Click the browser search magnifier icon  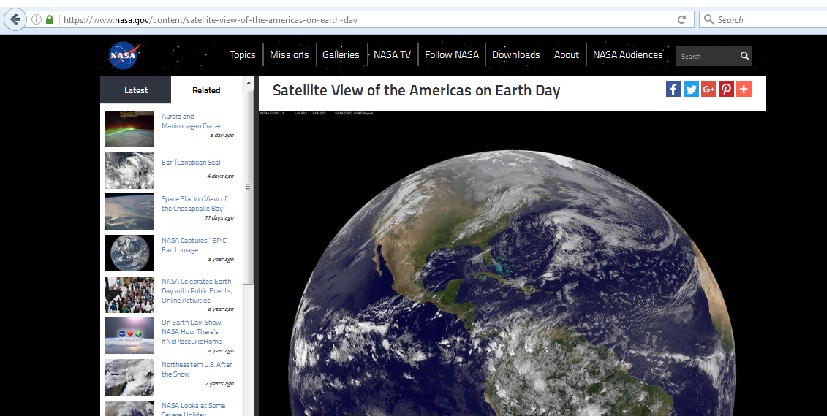709,20
